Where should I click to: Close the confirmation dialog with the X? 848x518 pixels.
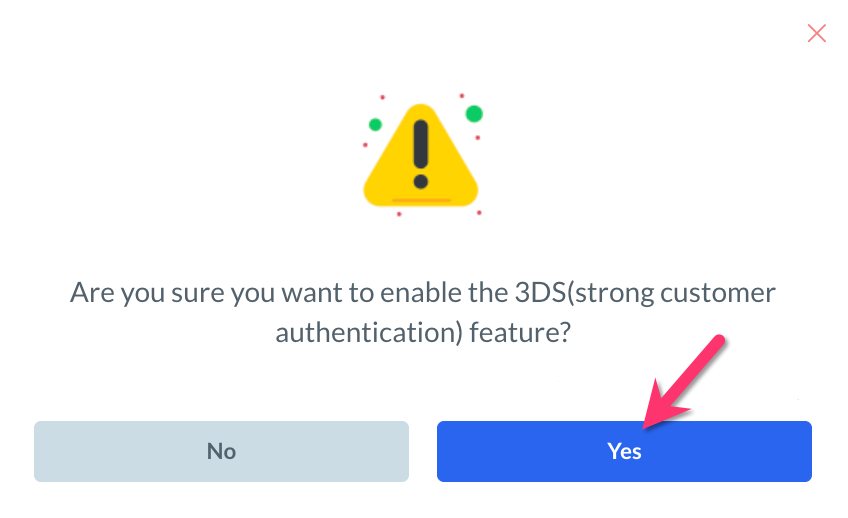pyautogui.click(x=816, y=34)
